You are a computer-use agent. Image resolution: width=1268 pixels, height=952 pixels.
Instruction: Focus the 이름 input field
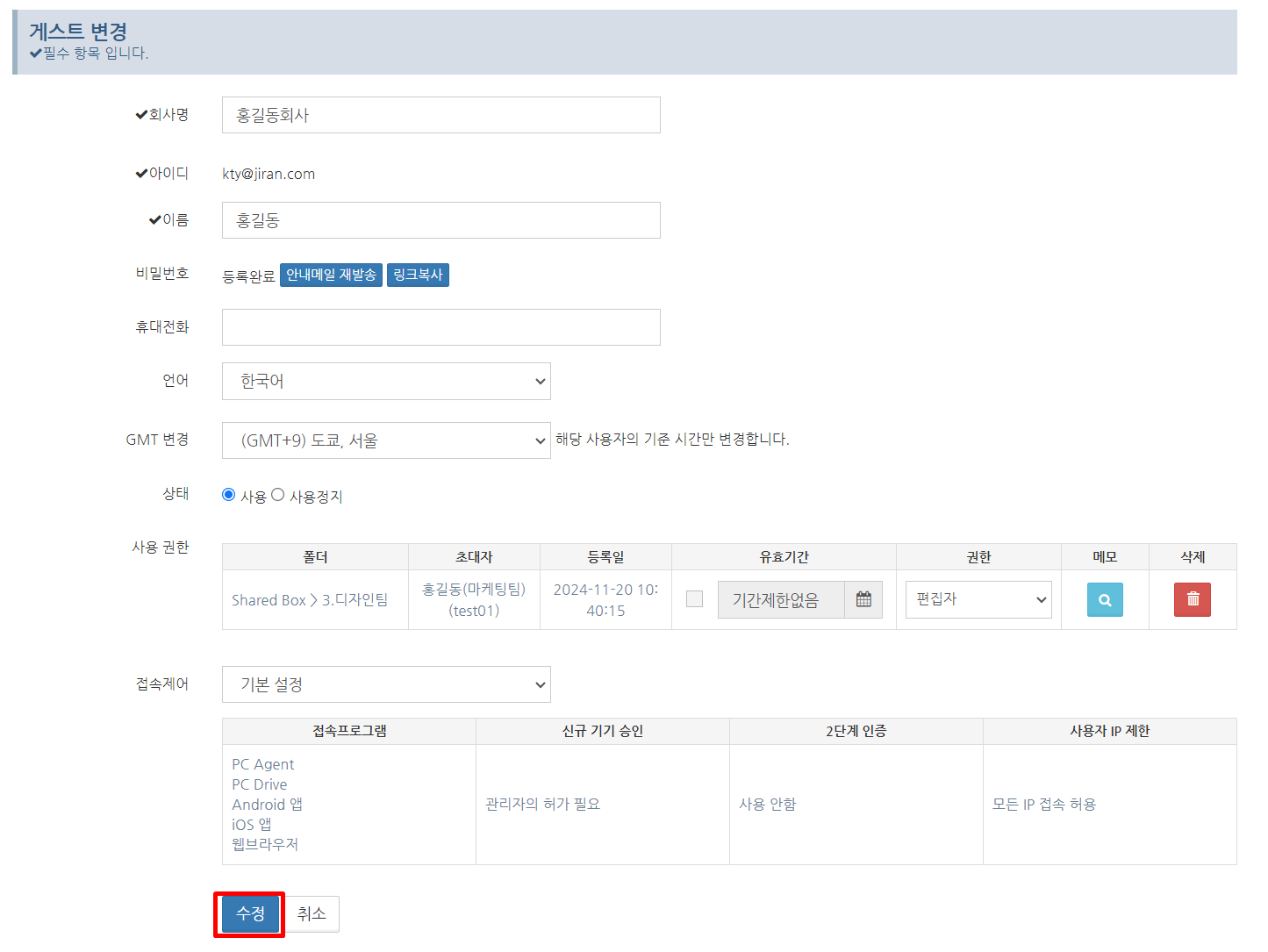[x=441, y=220]
